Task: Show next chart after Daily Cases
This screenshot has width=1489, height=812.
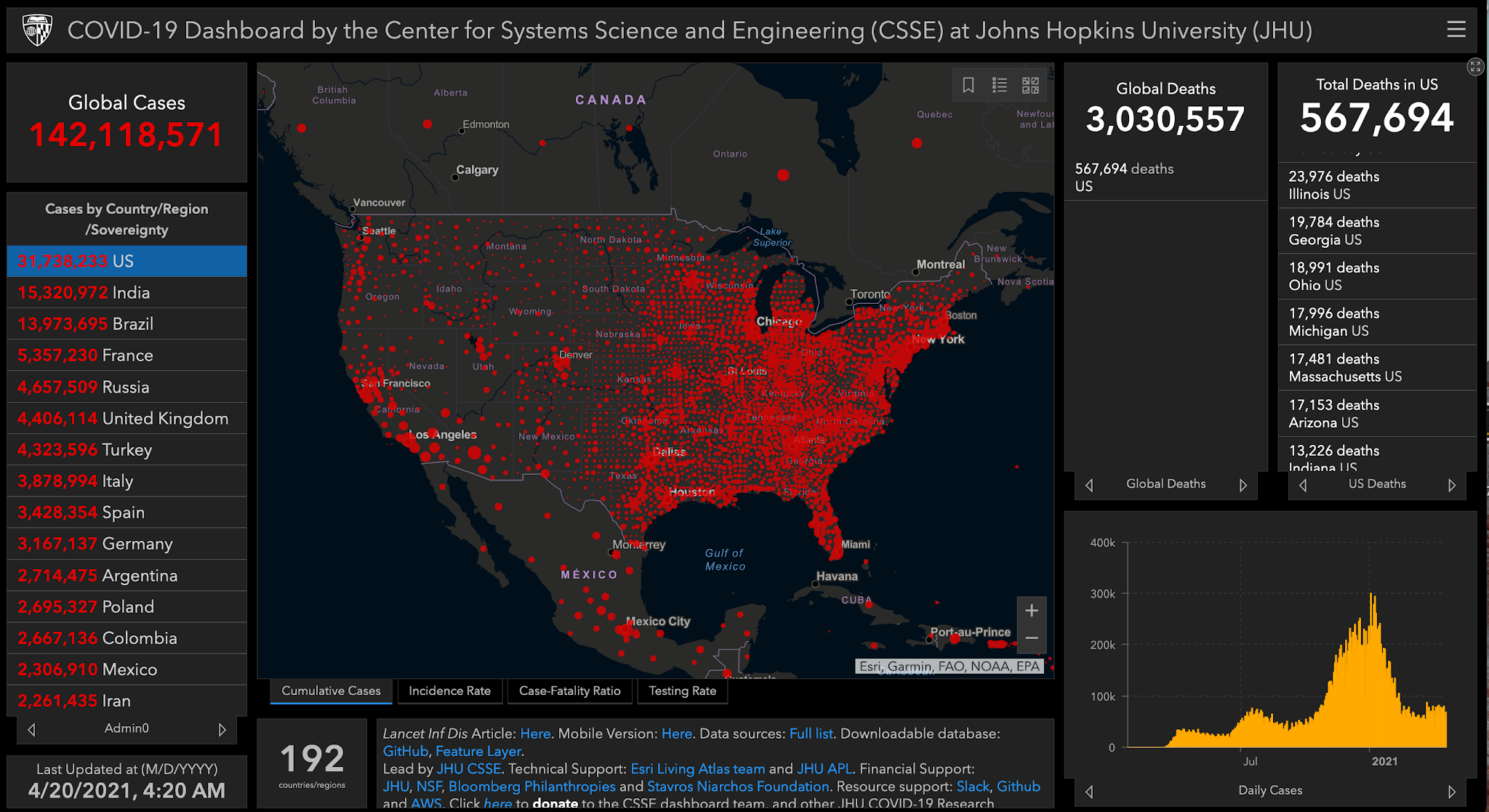Action: coord(1452,792)
